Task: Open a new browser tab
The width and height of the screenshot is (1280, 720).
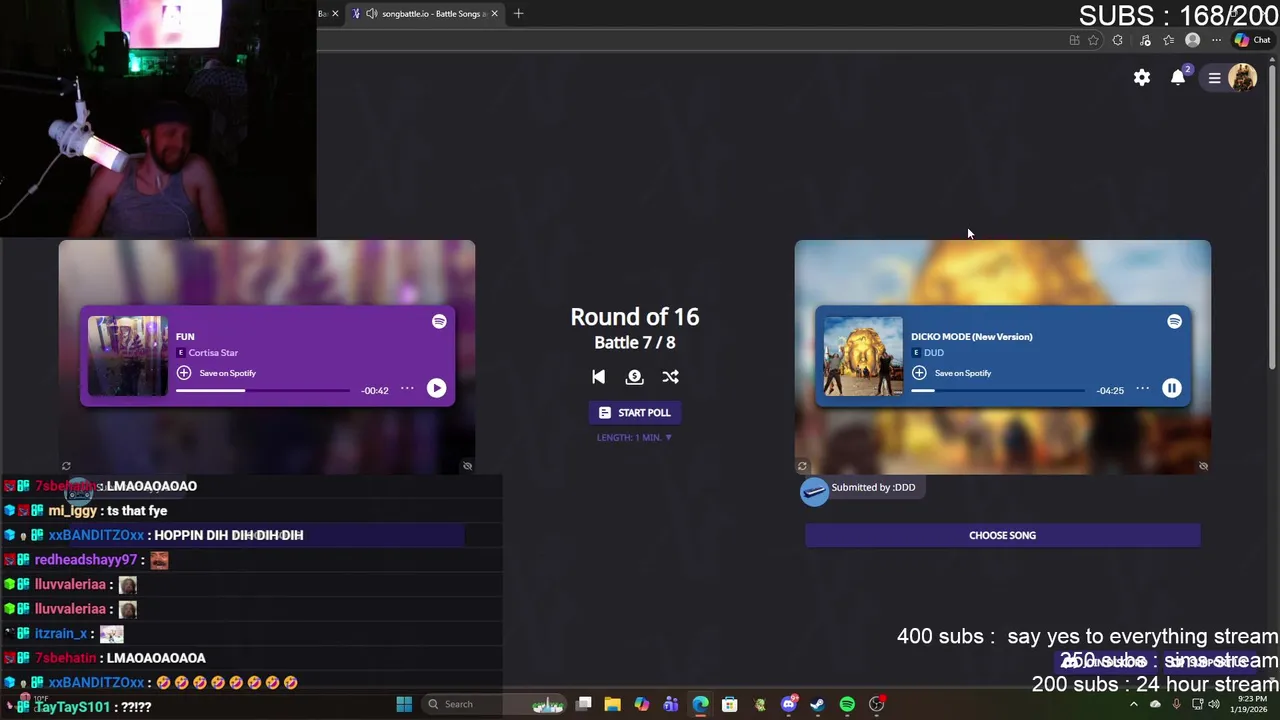Action: 518,14
